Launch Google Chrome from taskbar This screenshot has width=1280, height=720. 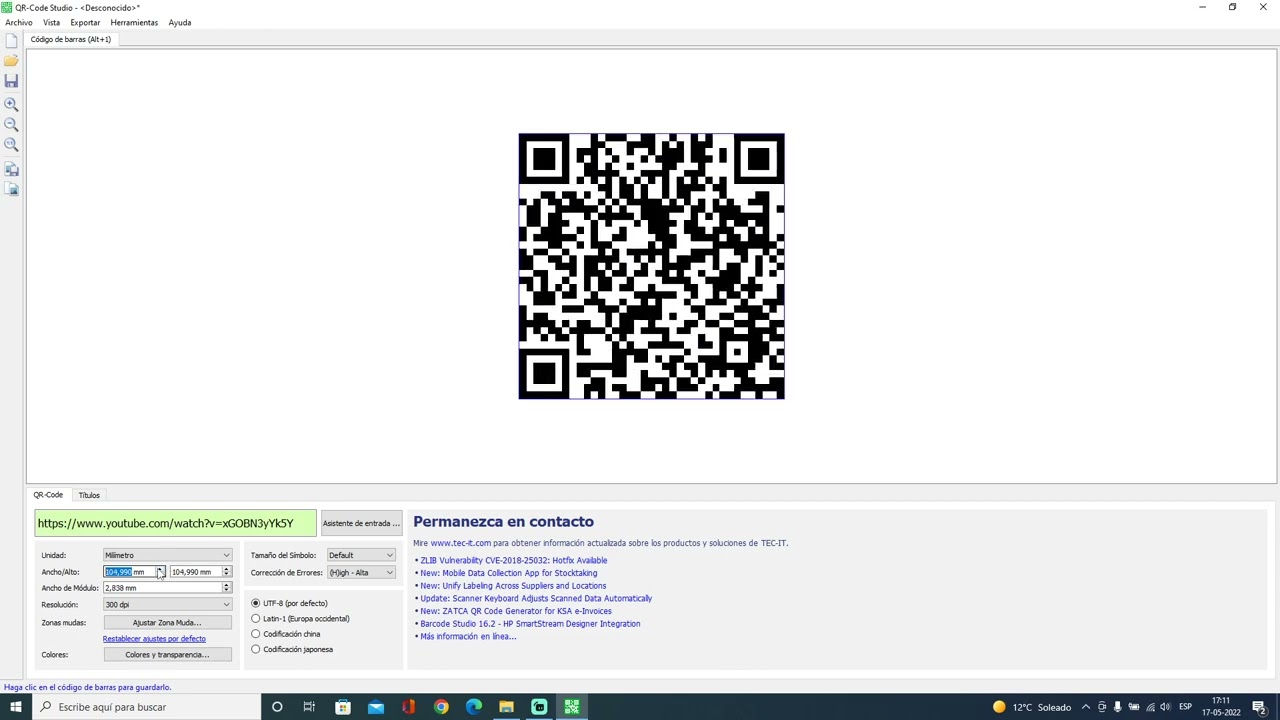(441, 707)
